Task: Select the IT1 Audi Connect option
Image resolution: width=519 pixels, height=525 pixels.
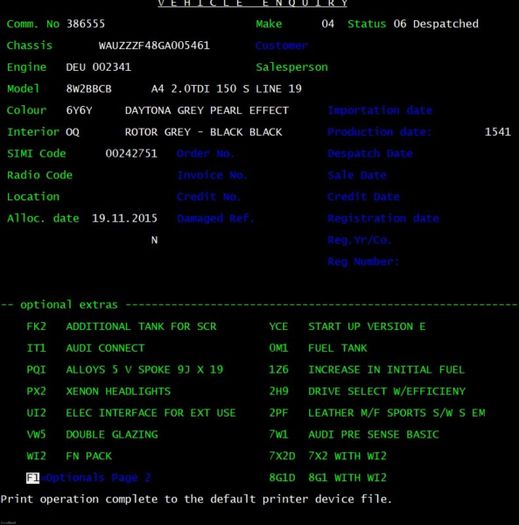Action: pos(85,348)
